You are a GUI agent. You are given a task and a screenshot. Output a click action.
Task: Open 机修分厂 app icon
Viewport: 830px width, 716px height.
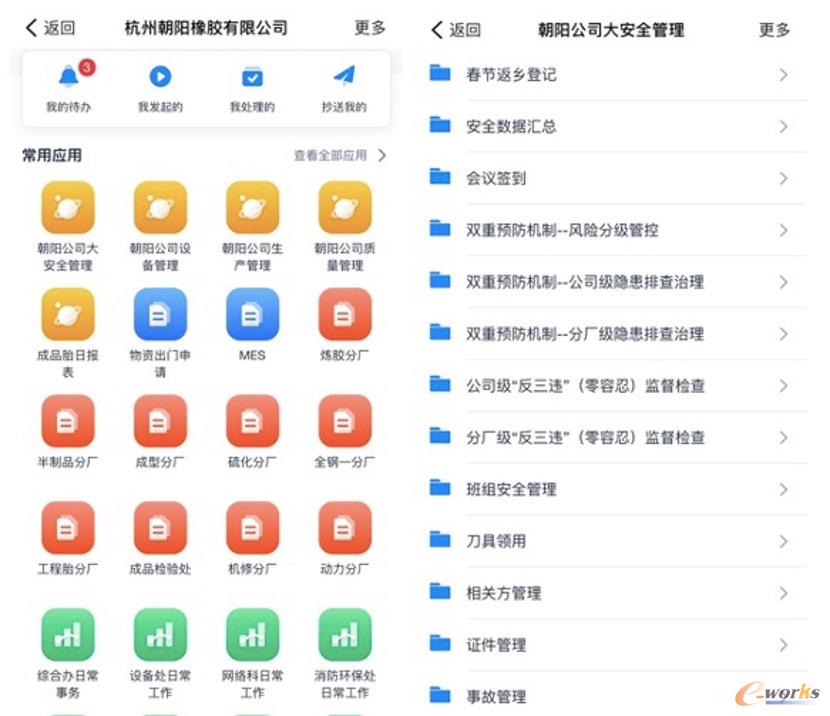(x=252, y=528)
